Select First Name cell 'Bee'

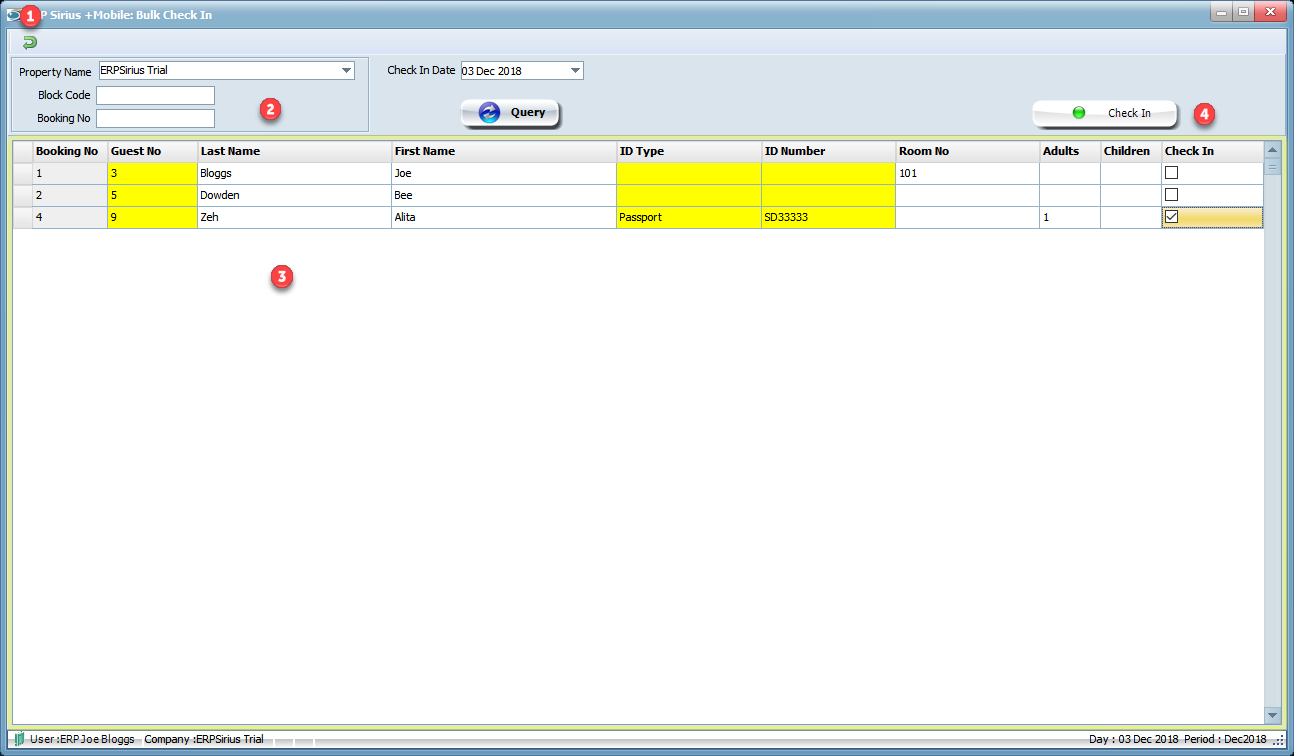click(x=504, y=195)
